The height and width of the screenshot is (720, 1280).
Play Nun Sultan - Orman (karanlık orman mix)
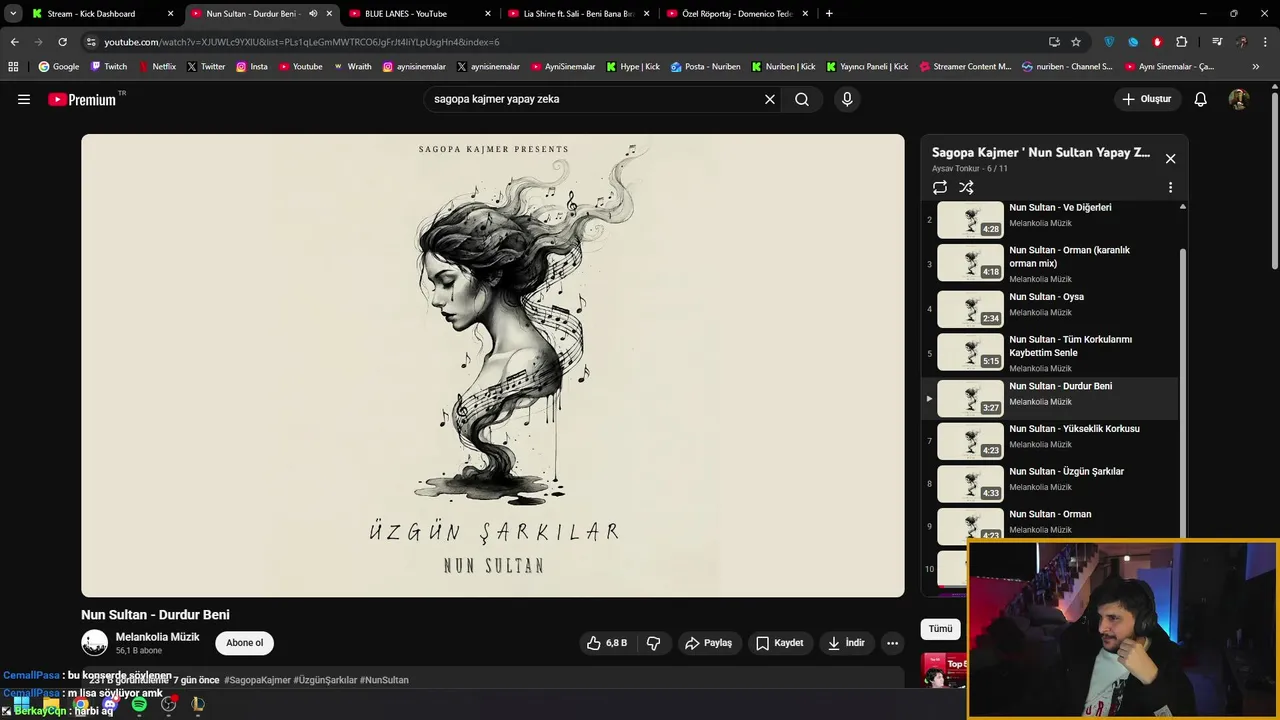pyautogui.click(x=1052, y=264)
